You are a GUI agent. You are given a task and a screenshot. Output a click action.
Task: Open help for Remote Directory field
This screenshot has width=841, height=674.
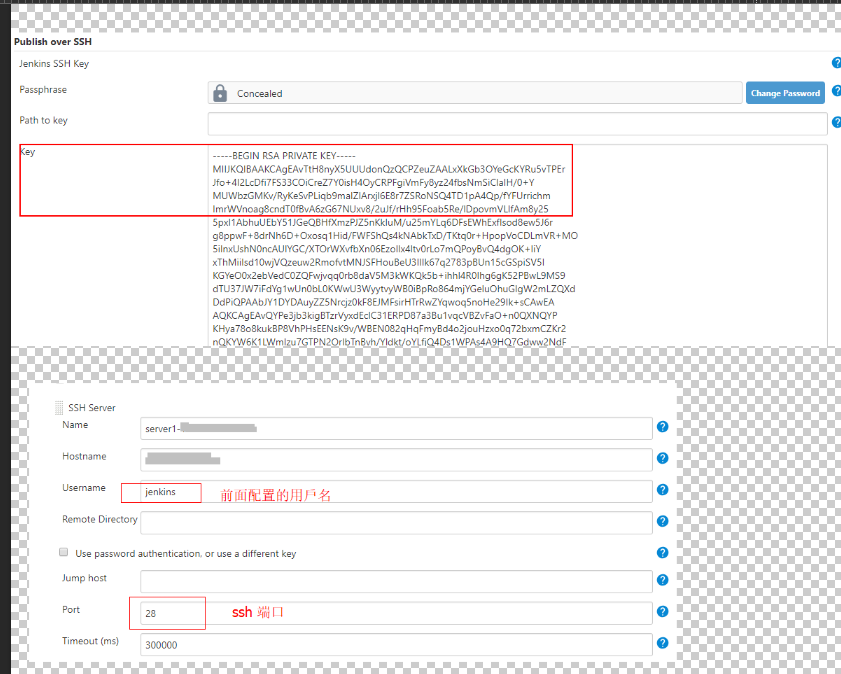click(x=662, y=521)
